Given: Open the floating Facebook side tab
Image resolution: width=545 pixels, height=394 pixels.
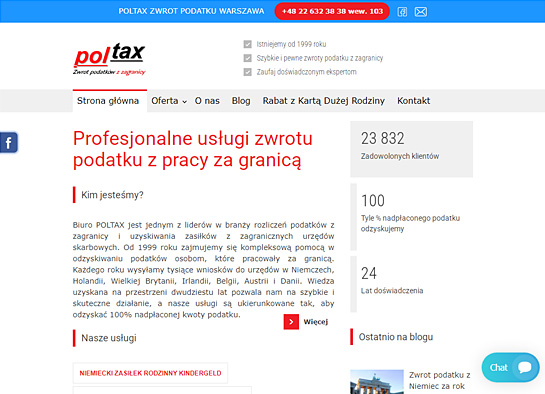Looking at the screenshot, I should [9, 142].
